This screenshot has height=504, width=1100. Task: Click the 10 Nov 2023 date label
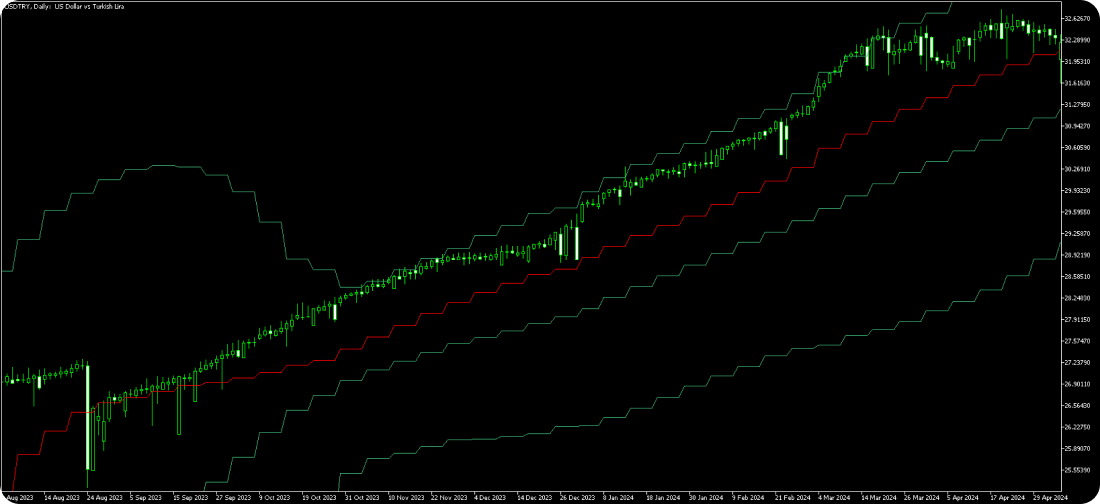[x=405, y=496]
